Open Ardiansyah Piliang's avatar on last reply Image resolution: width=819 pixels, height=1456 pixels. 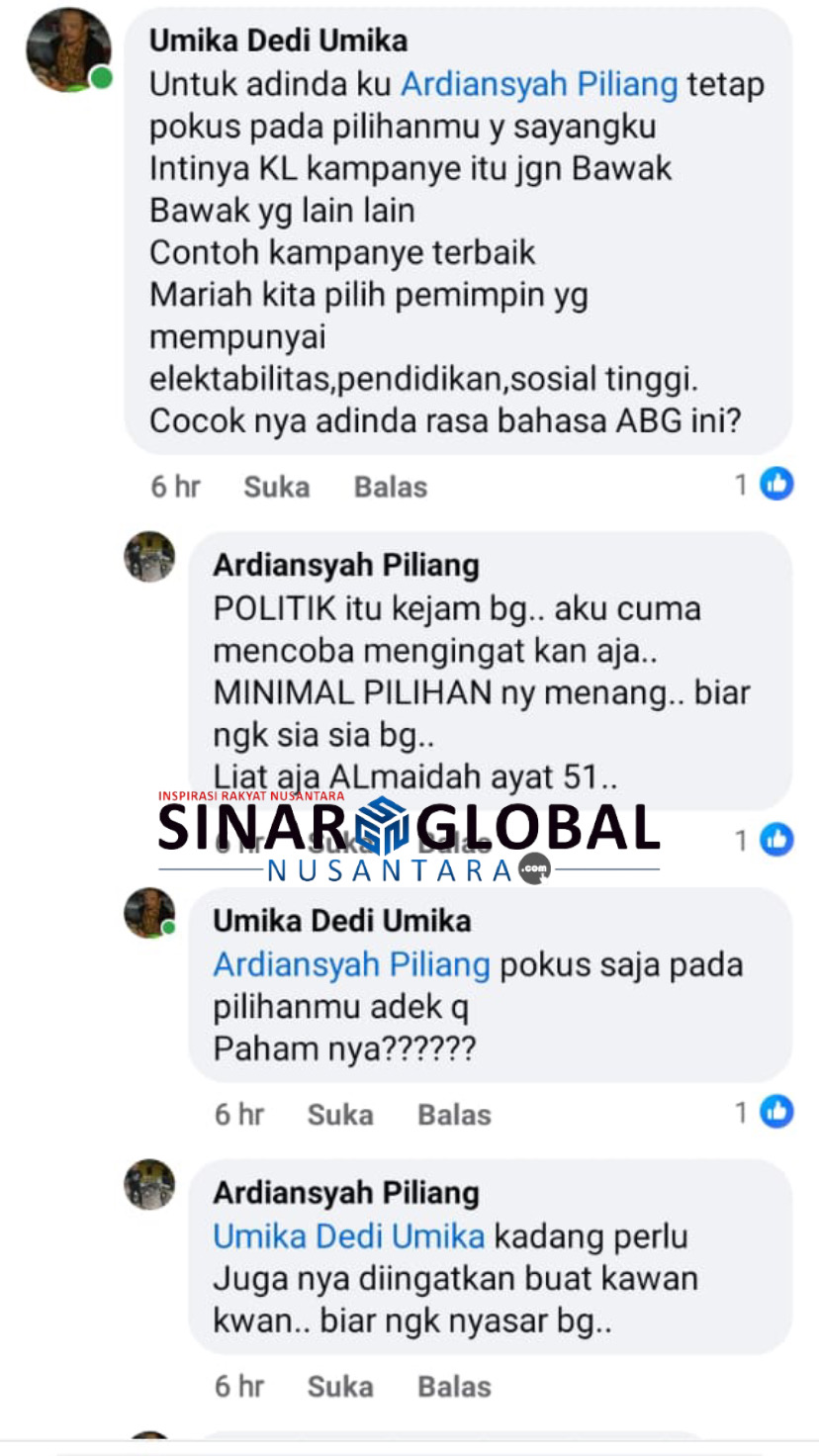coord(149,1184)
